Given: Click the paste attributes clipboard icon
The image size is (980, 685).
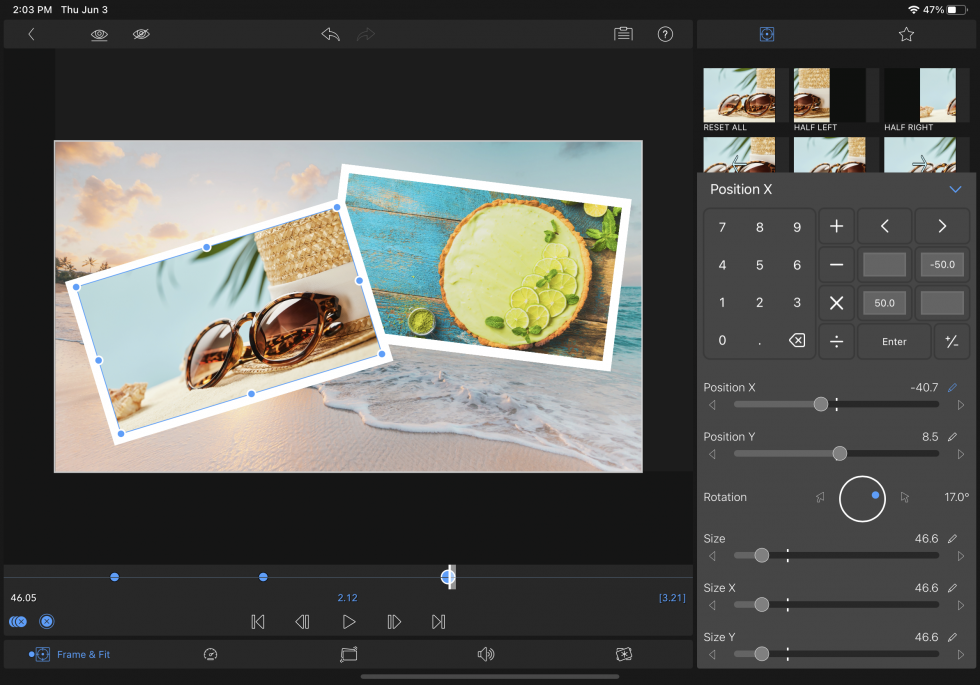Looking at the screenshot, I should click(x=622, y=33).
